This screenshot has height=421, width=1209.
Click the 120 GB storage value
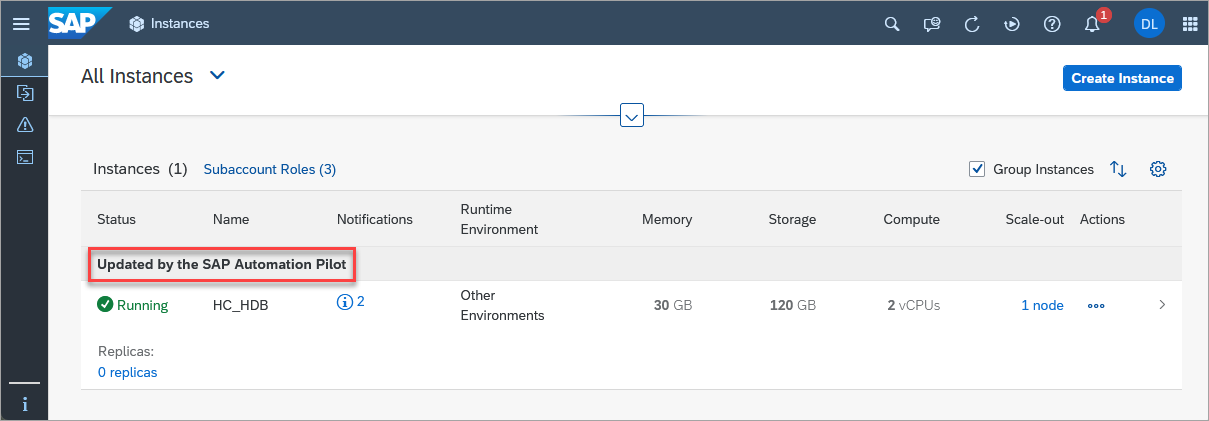coord(793,305)
